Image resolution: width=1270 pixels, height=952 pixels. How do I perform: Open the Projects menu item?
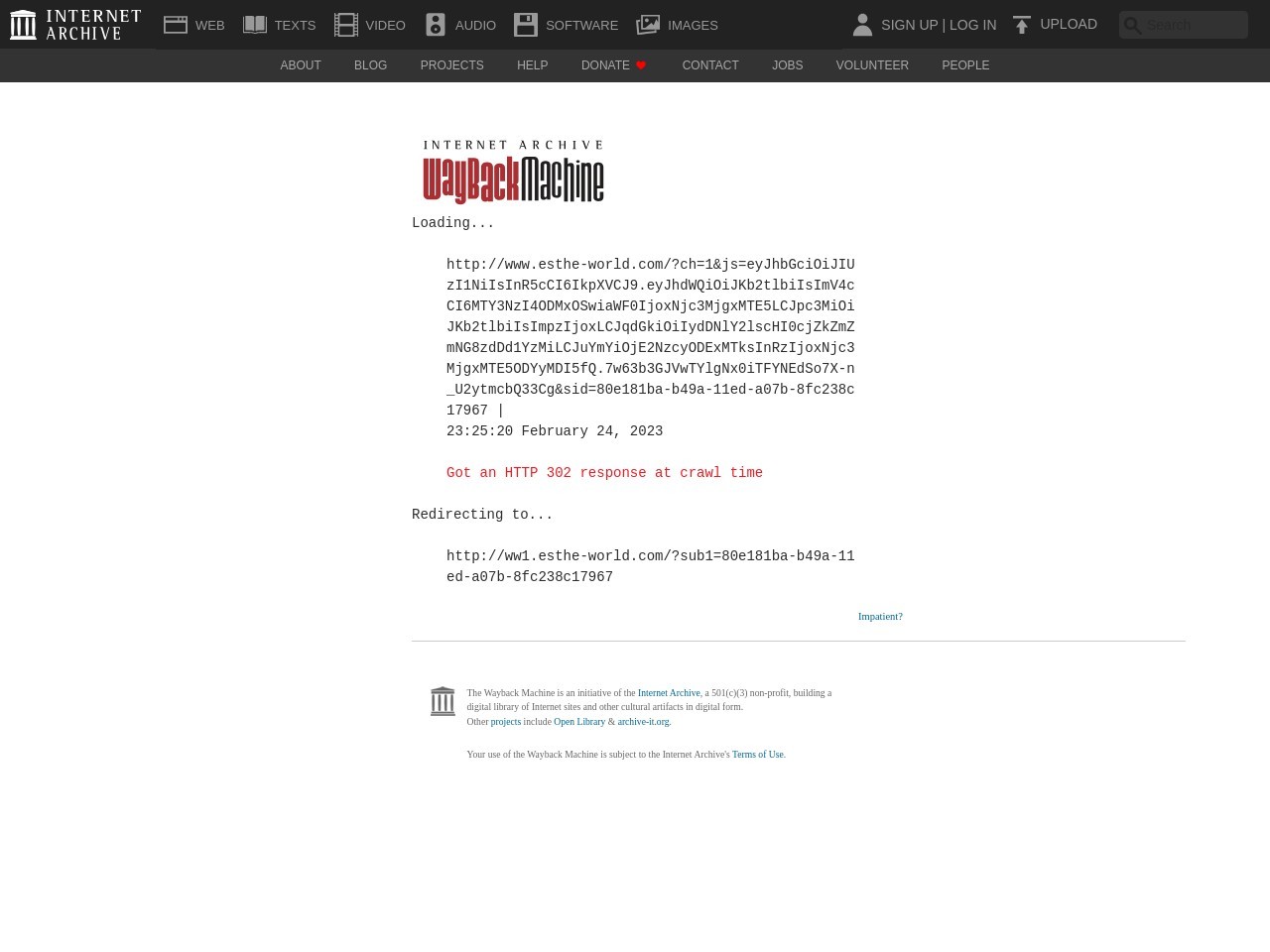coord(451,65)
